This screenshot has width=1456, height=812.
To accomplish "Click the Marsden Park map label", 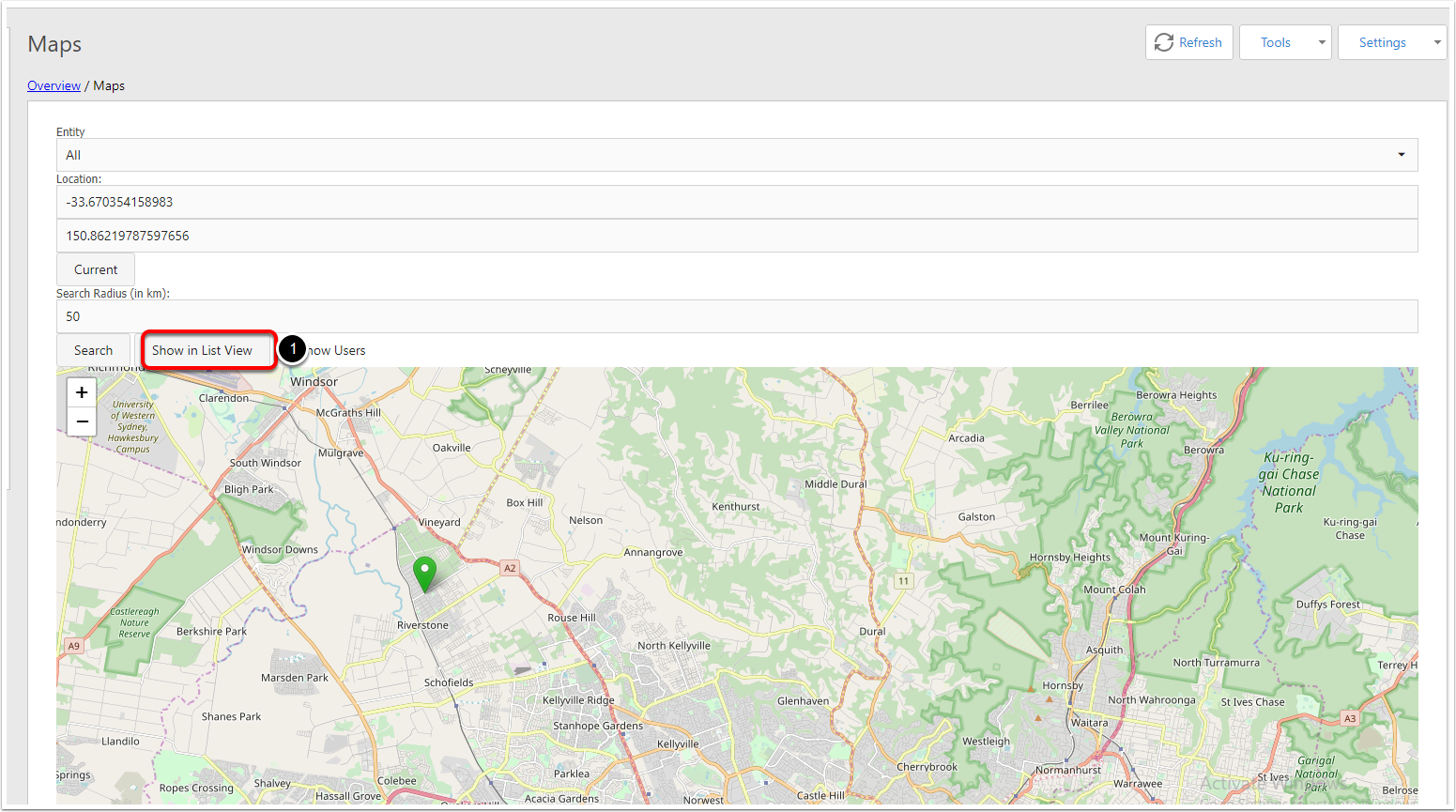I will tap(295, 678).
